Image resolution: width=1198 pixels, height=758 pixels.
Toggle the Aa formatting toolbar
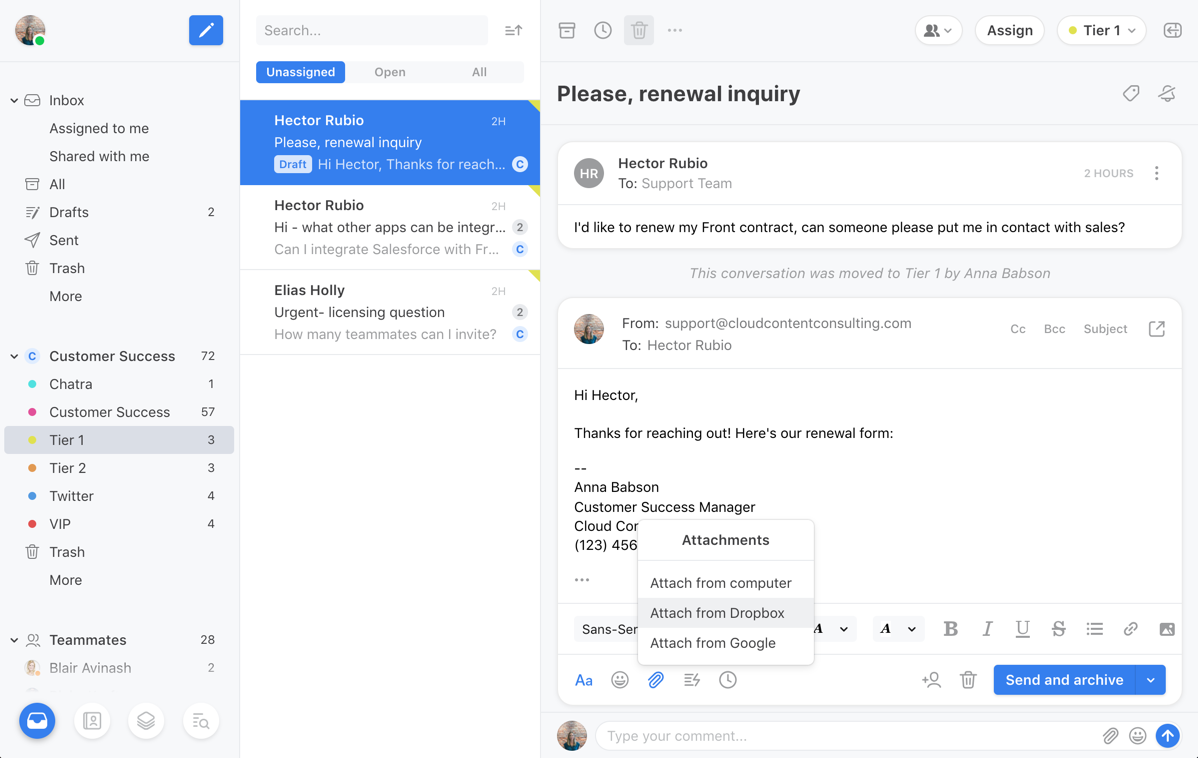click(584, 680)
